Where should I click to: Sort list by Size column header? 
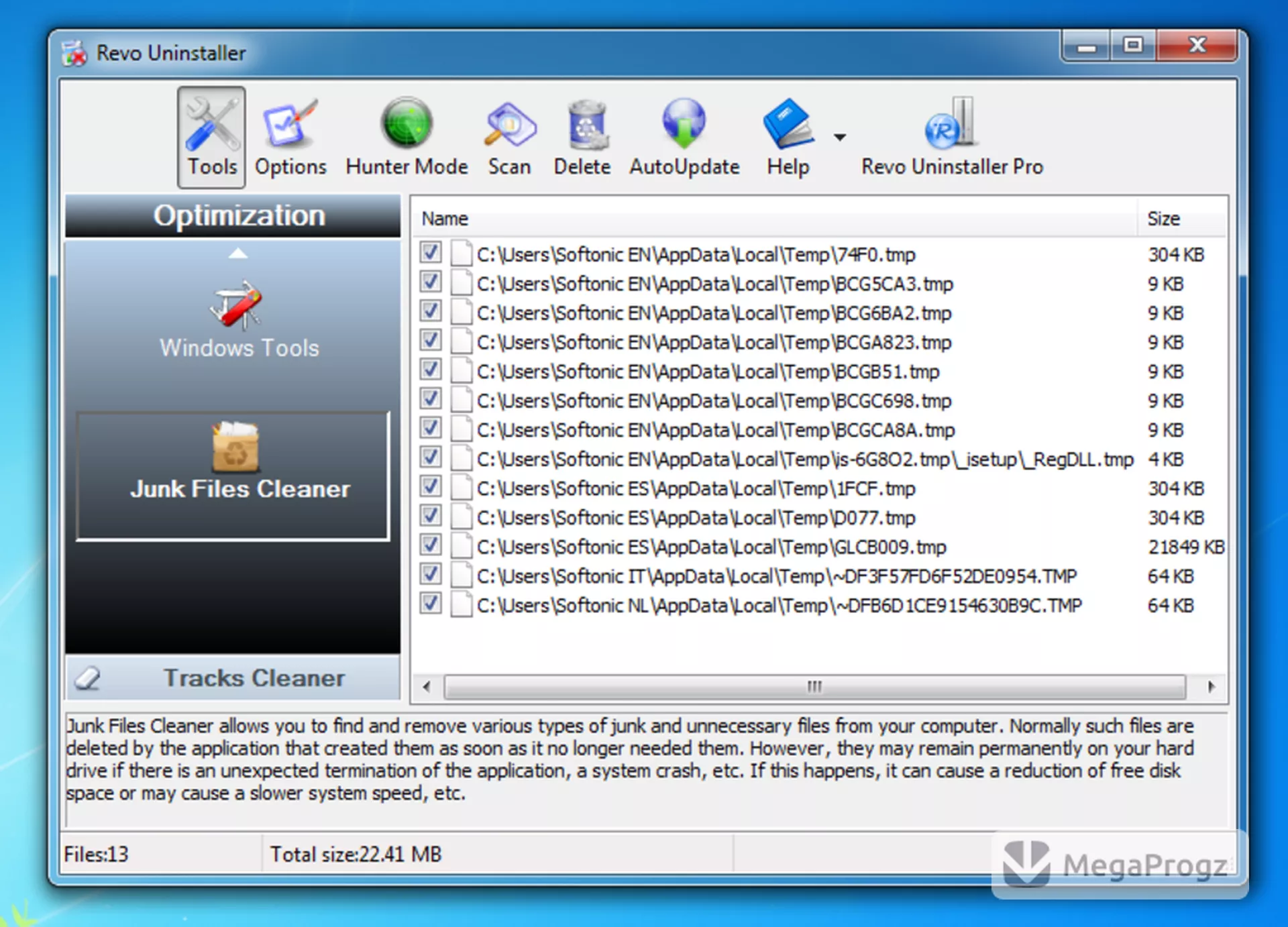1183,218
